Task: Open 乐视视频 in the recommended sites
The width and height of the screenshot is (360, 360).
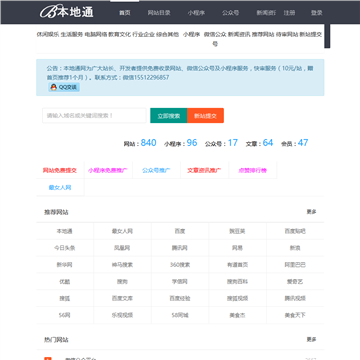Action: pos(122,315)
